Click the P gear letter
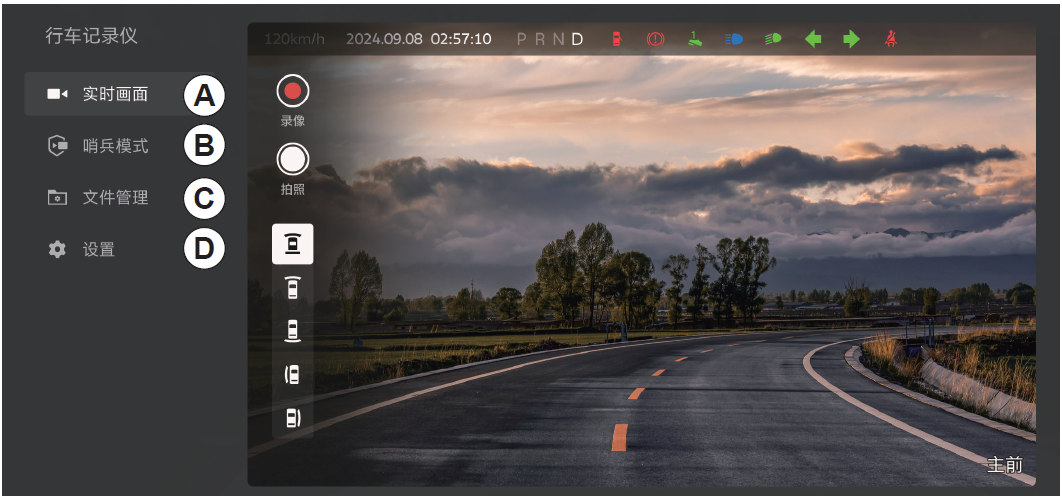Screen dimensions: 1062x500 click(x=522, y=39)
